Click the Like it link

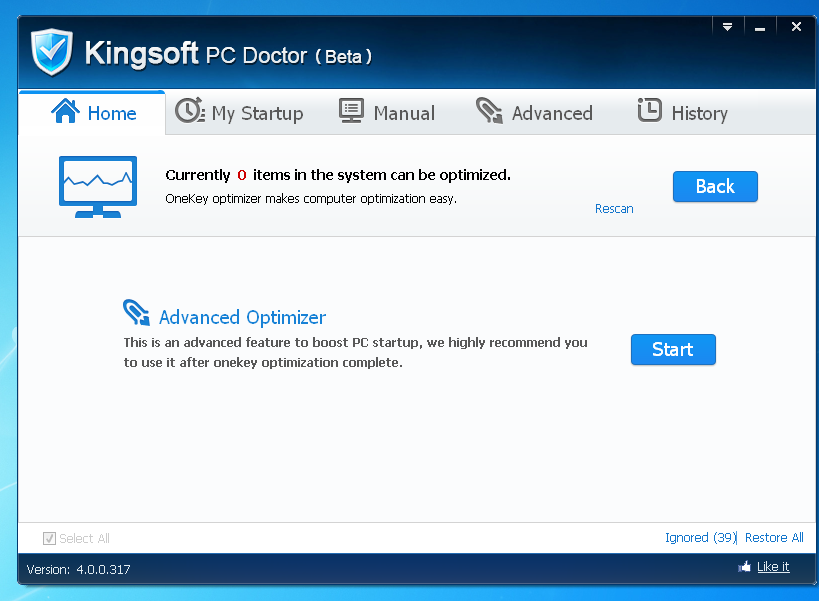click(x=773, y=567)
